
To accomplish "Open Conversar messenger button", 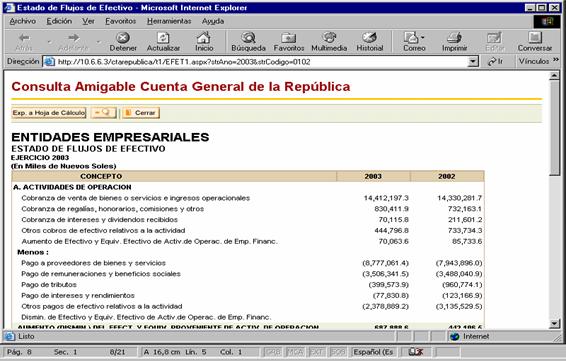I will pyautogui.click(x=535, y=42).
